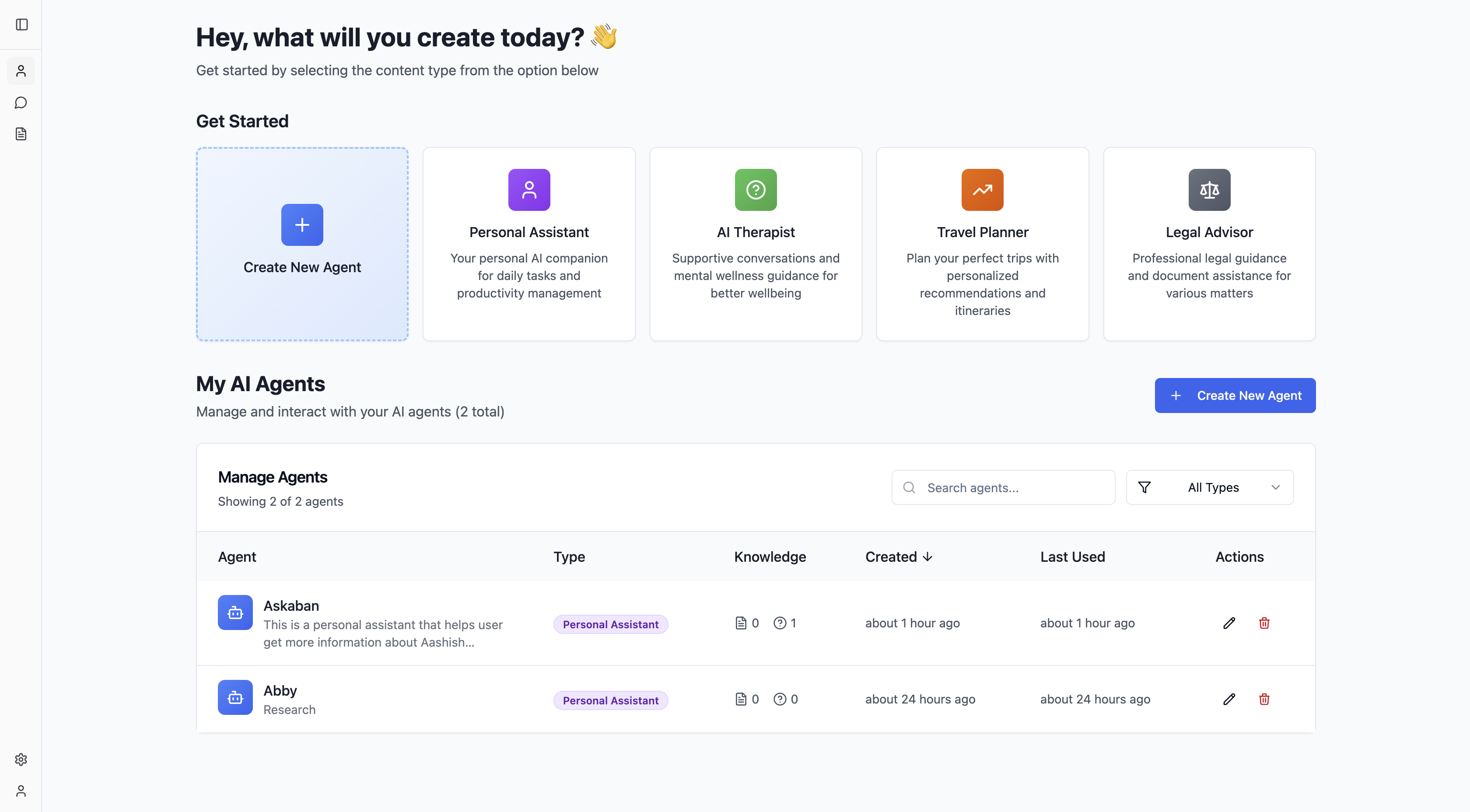Click the filter funnel icon
The image size is (1470, 812).
click(1144, 487)
